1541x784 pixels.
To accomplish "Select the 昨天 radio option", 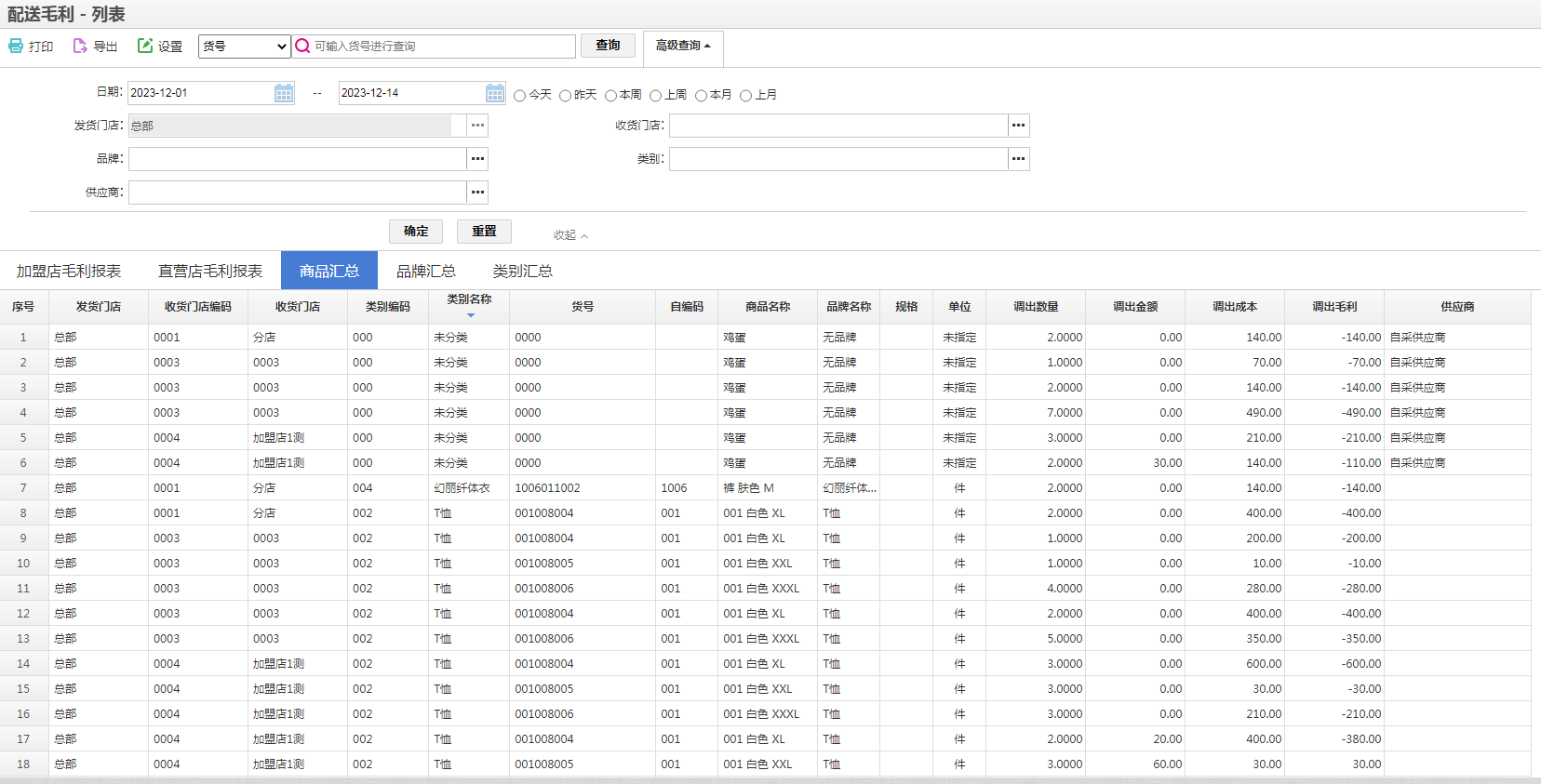I will (x=565, y=96).
